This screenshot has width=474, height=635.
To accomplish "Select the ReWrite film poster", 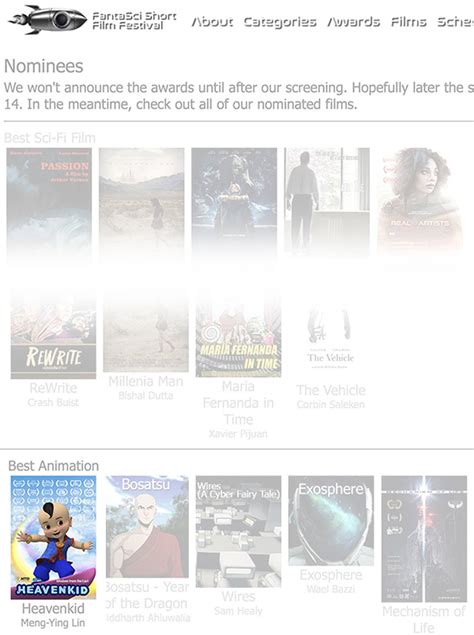I will tap(53, 334).
